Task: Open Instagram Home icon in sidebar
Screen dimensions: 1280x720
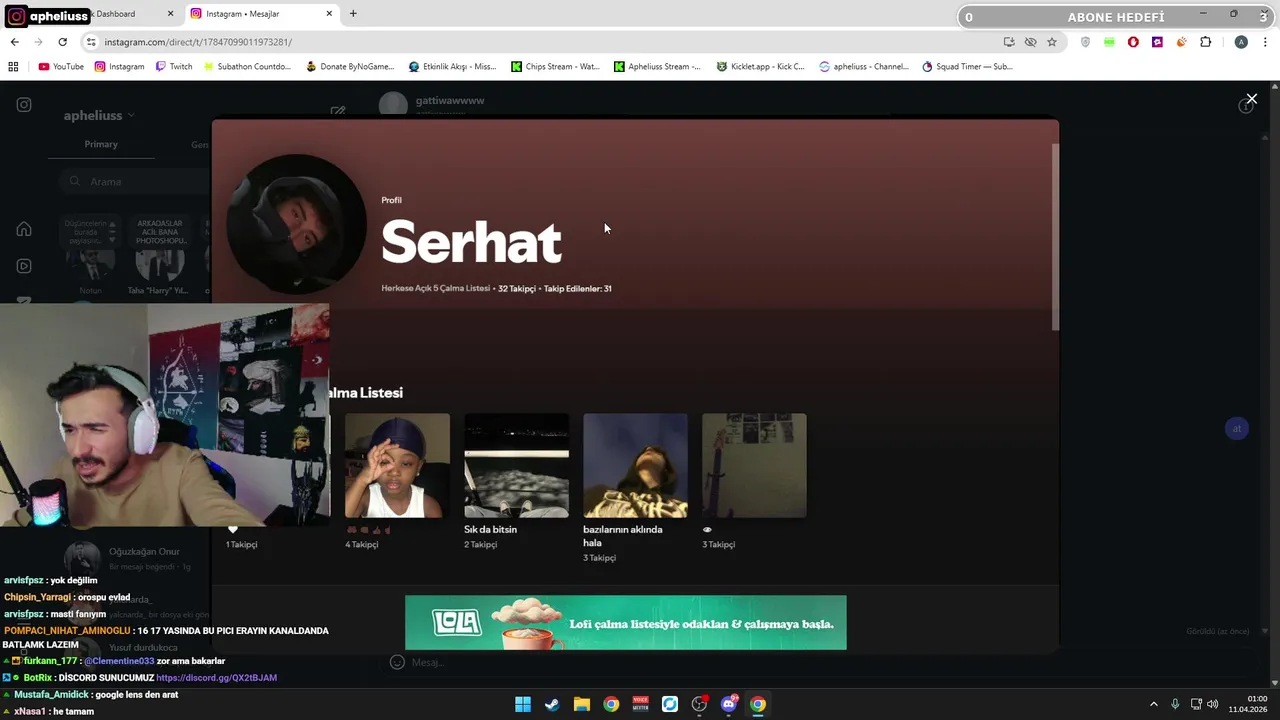Action: tap(24, 229)
